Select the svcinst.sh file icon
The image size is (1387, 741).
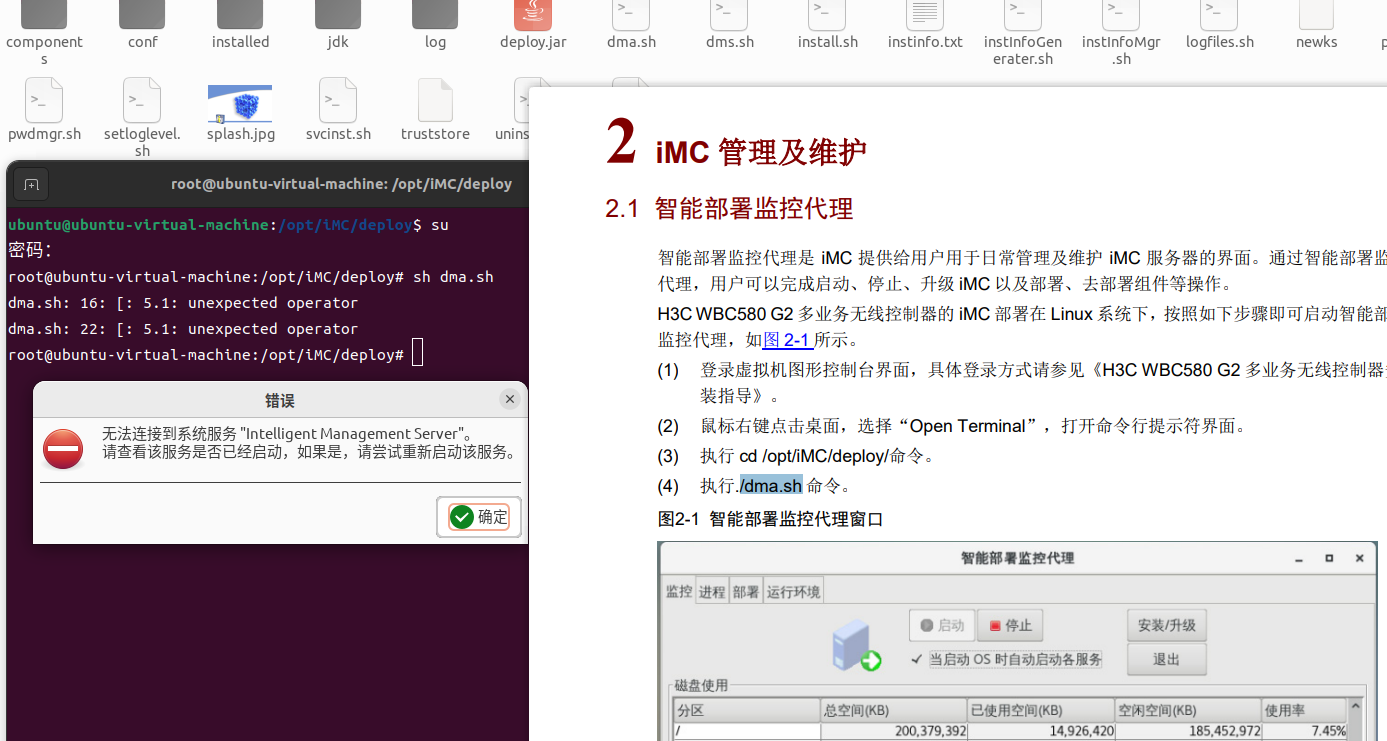pos(338,101)
